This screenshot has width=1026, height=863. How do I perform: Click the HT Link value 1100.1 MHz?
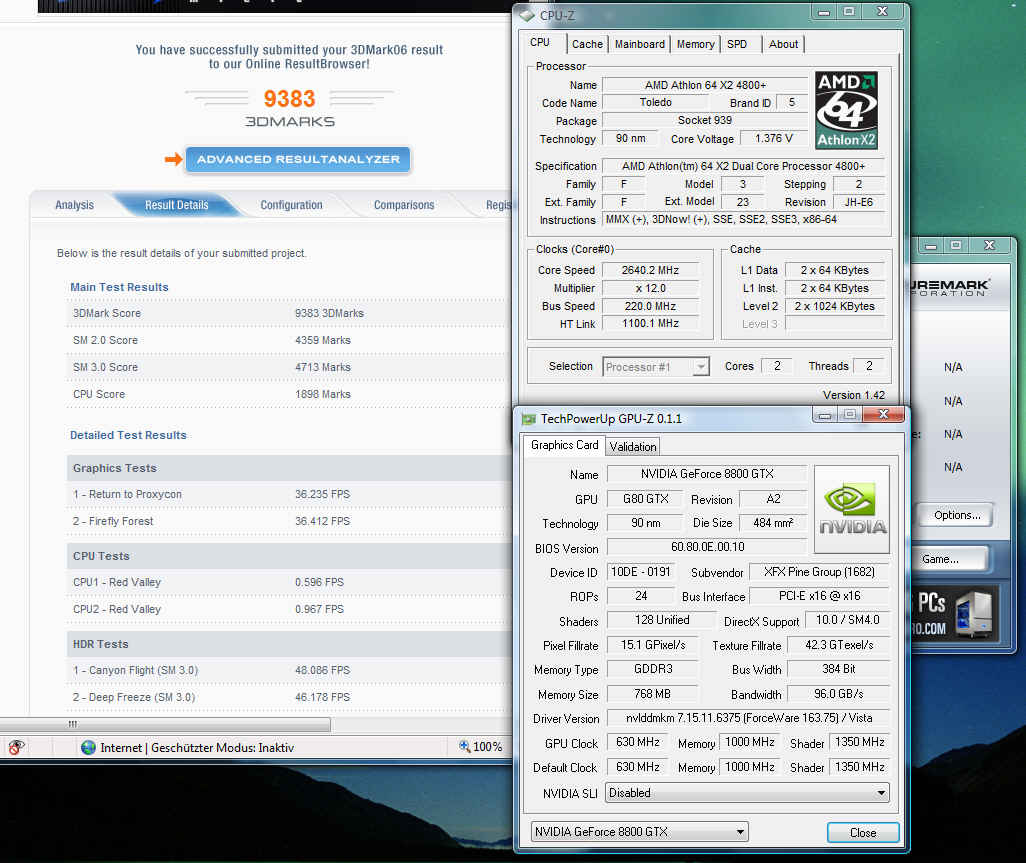650,323
